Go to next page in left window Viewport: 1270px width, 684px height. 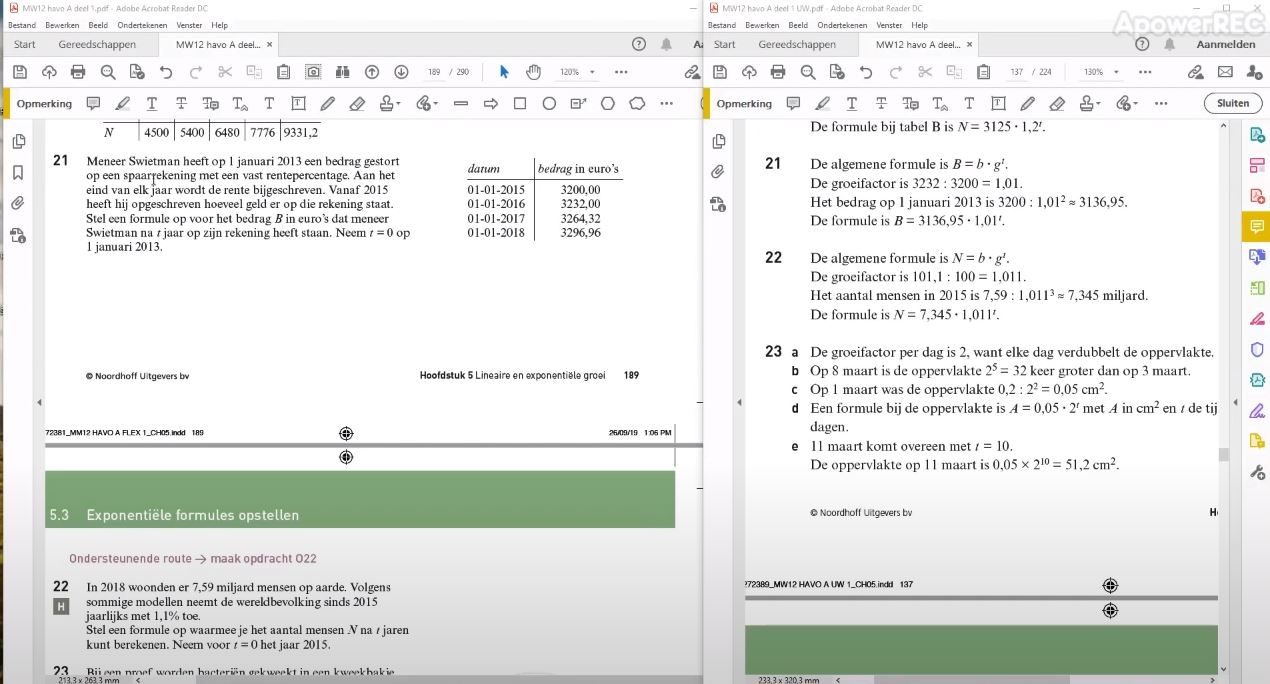pyautogui.click(x=401, y=72)
